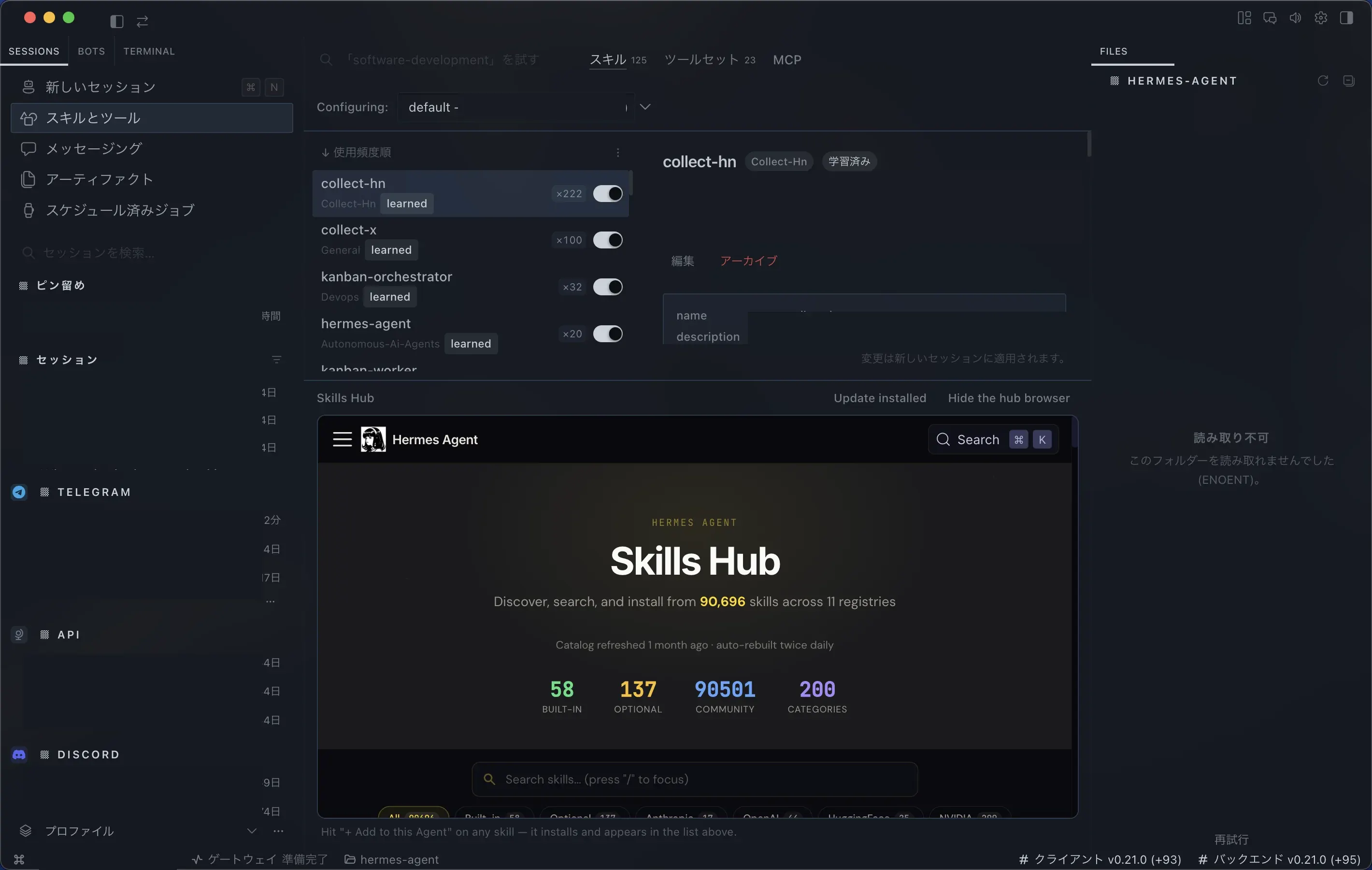This screenshot has width=1372, height=870.
Task: Open スキルとツール in the sidebar
Action: (152, 118)
